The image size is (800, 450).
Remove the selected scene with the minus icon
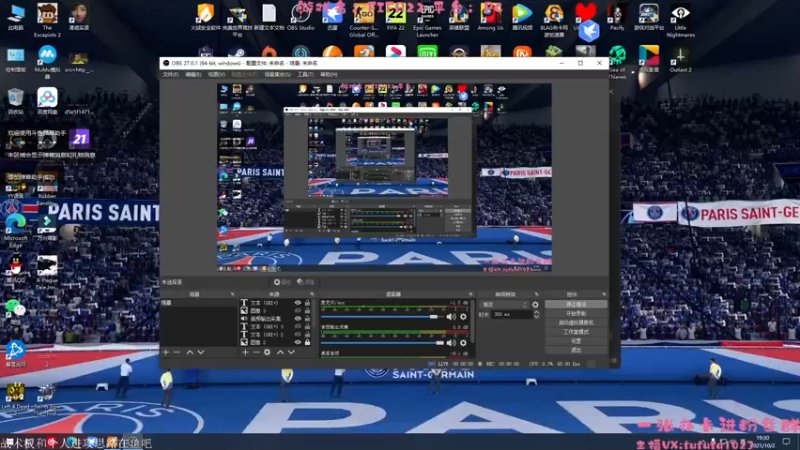pos(177,352)
